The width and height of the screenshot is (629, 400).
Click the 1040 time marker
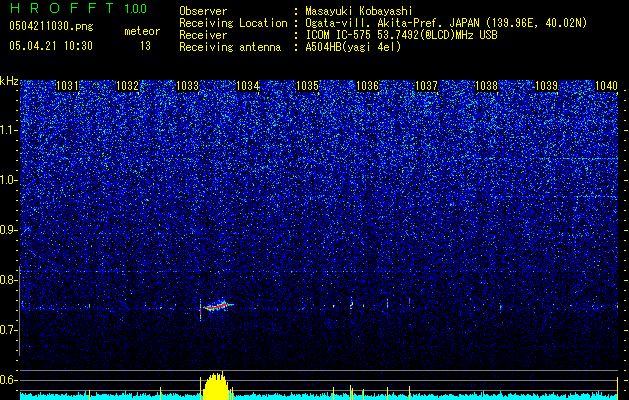click(606, 86)
